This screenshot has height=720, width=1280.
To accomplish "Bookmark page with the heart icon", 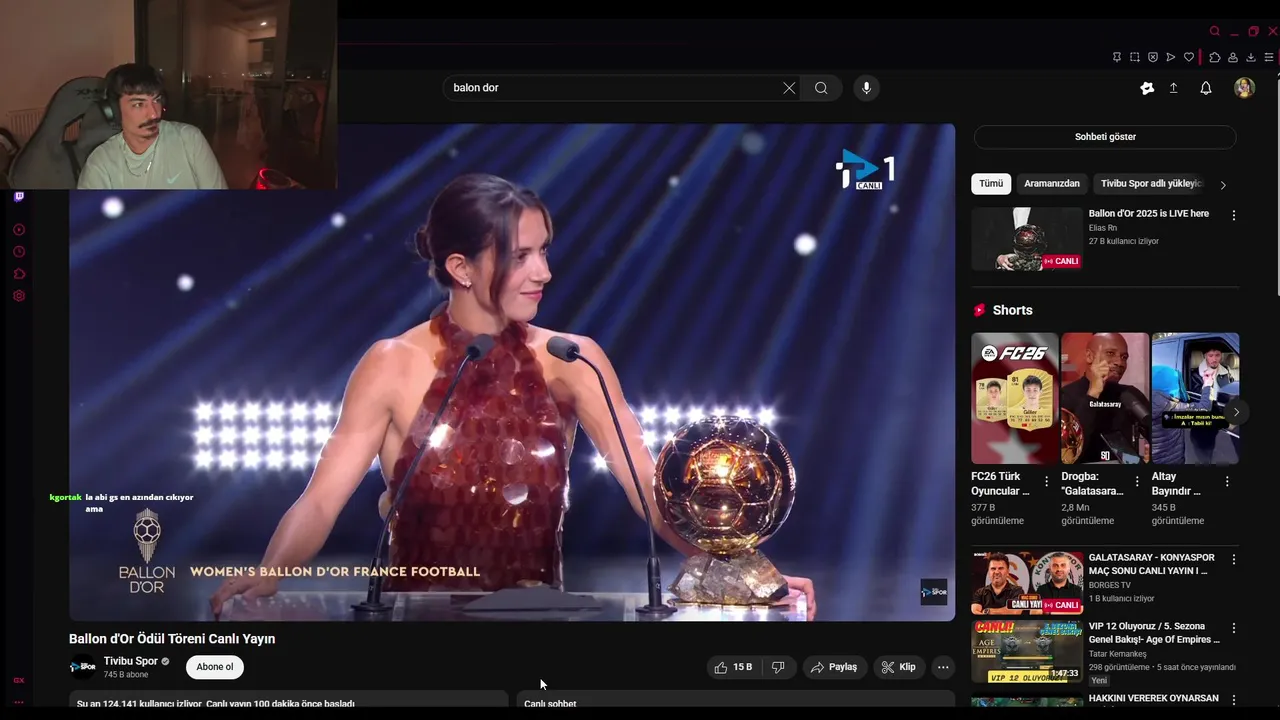I will coord(1189,58).
